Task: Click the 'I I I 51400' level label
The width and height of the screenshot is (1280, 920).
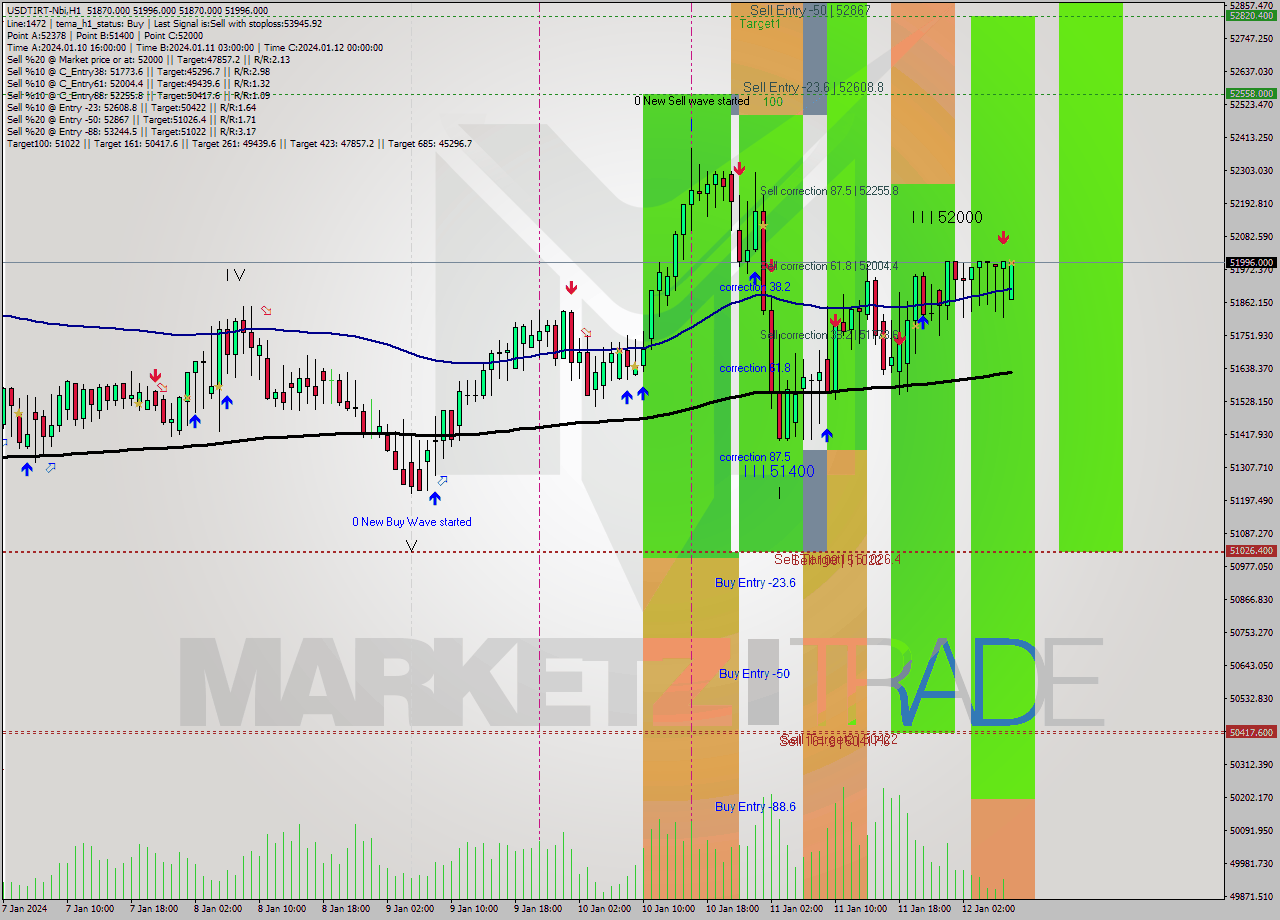Action: [779, 471]
